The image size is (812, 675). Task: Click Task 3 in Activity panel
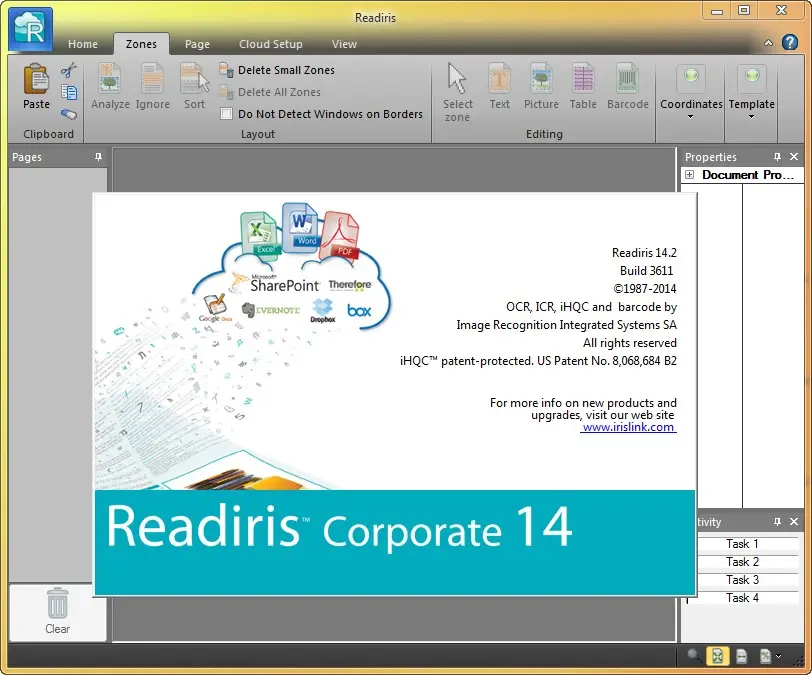pyautogui.click(x=742, y=580)
